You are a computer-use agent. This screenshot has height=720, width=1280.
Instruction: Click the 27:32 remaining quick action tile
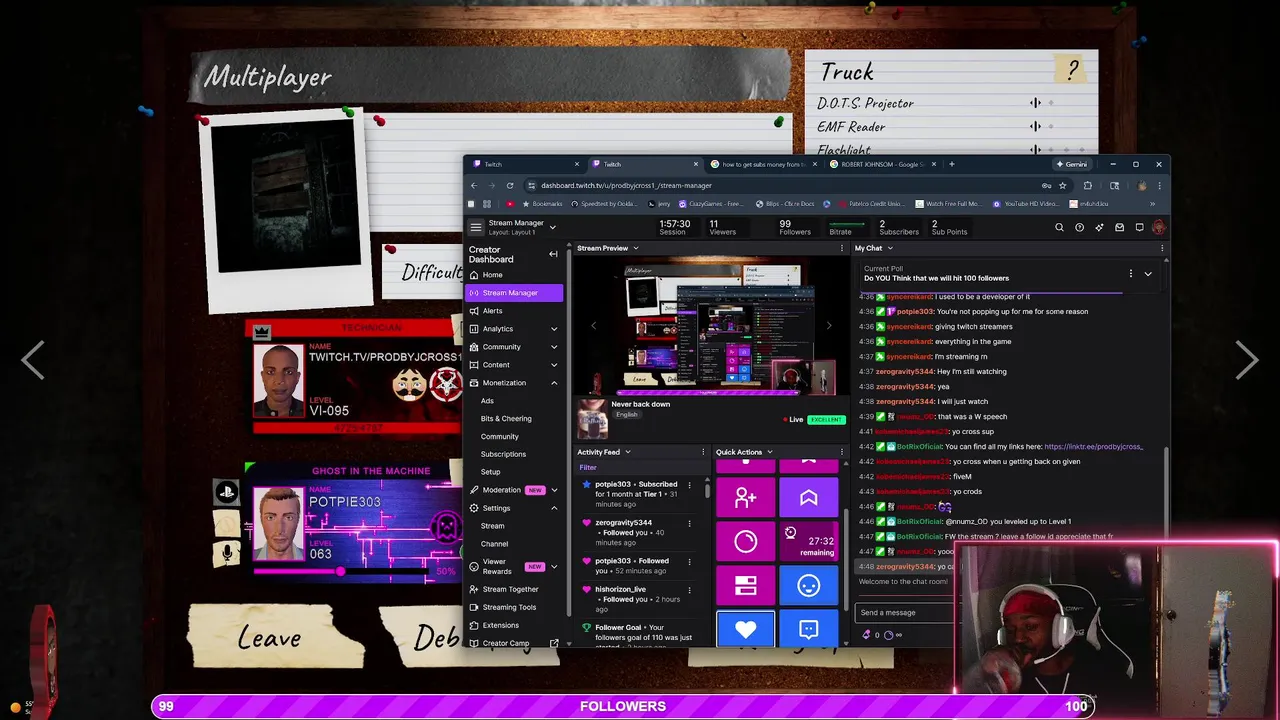coord(808,541)
